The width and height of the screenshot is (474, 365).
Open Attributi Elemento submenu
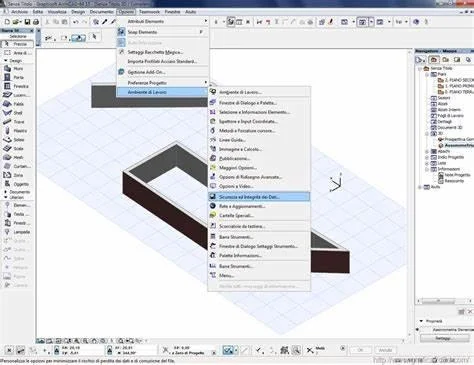163,21
